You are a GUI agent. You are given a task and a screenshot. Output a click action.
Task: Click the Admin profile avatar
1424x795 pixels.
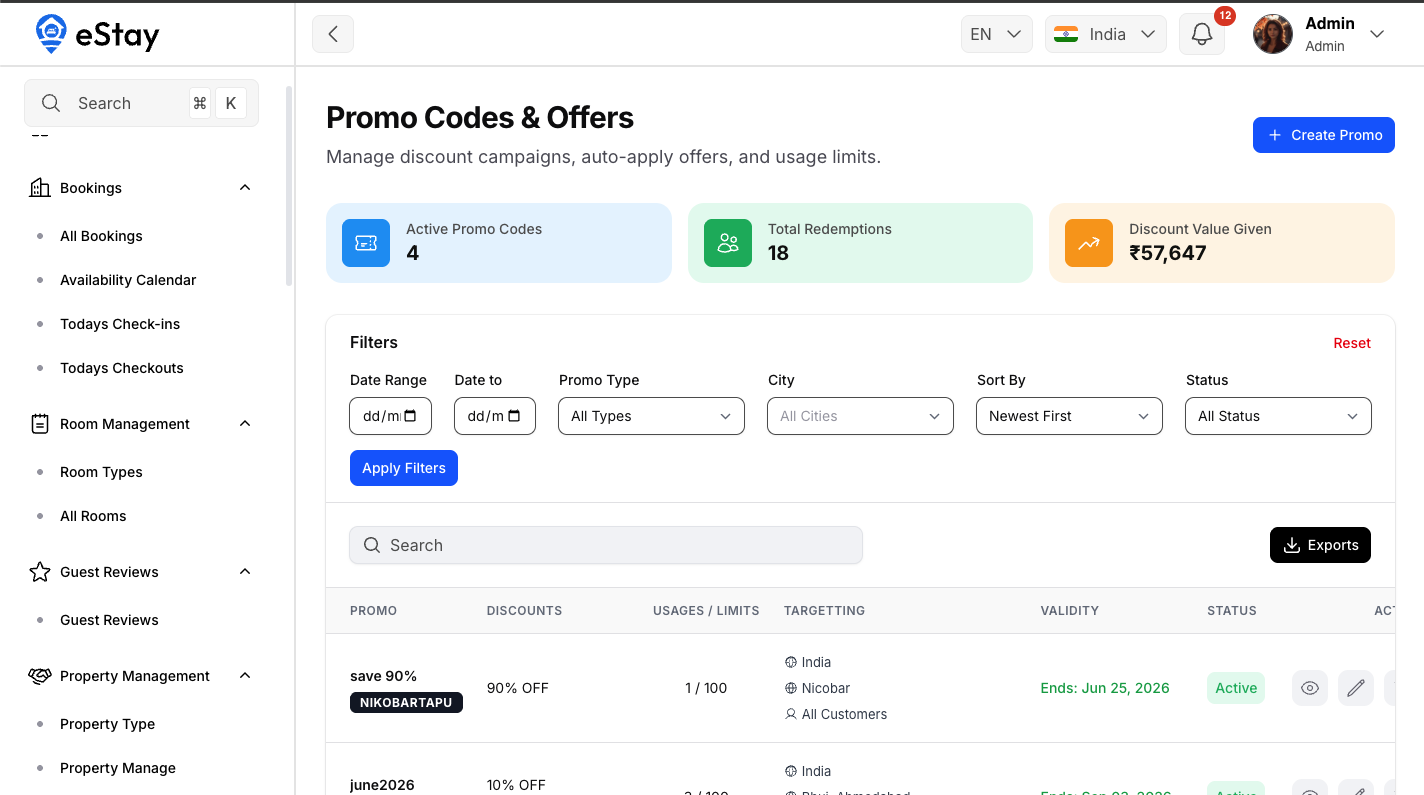(1273, 34)
